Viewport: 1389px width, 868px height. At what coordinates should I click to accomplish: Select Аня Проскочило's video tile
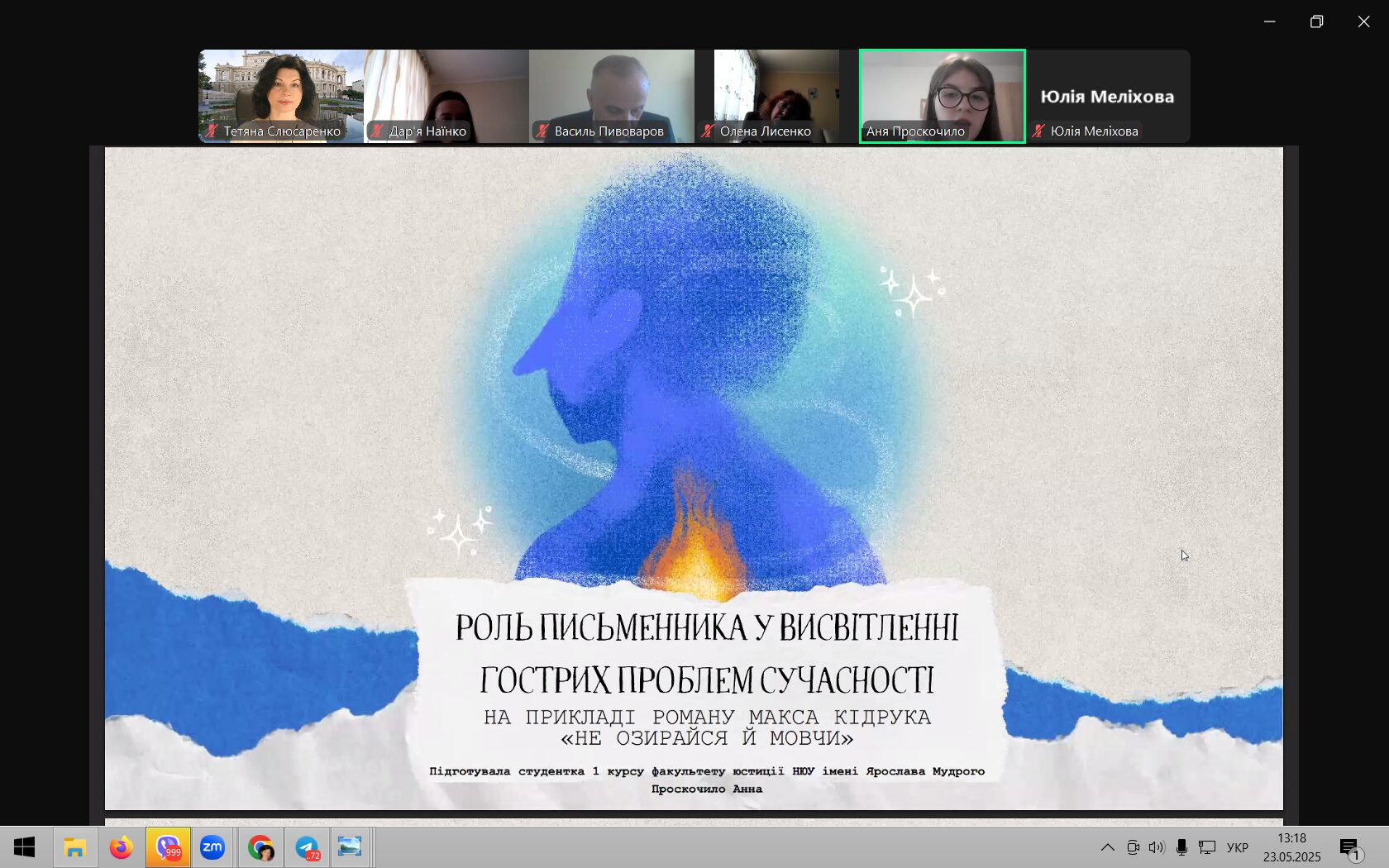[942, 96]
